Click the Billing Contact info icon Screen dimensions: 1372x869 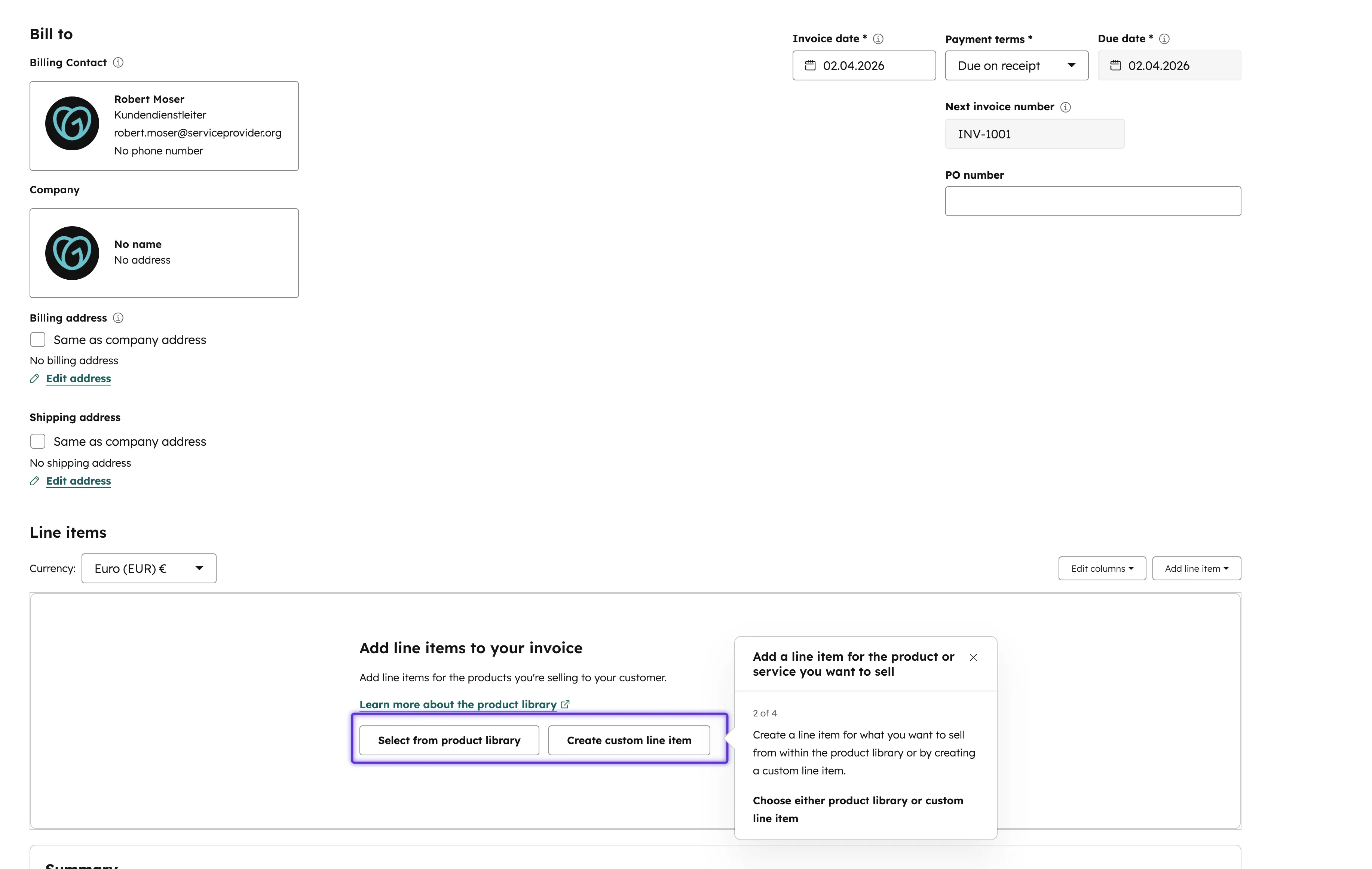[x=118, y=63]
